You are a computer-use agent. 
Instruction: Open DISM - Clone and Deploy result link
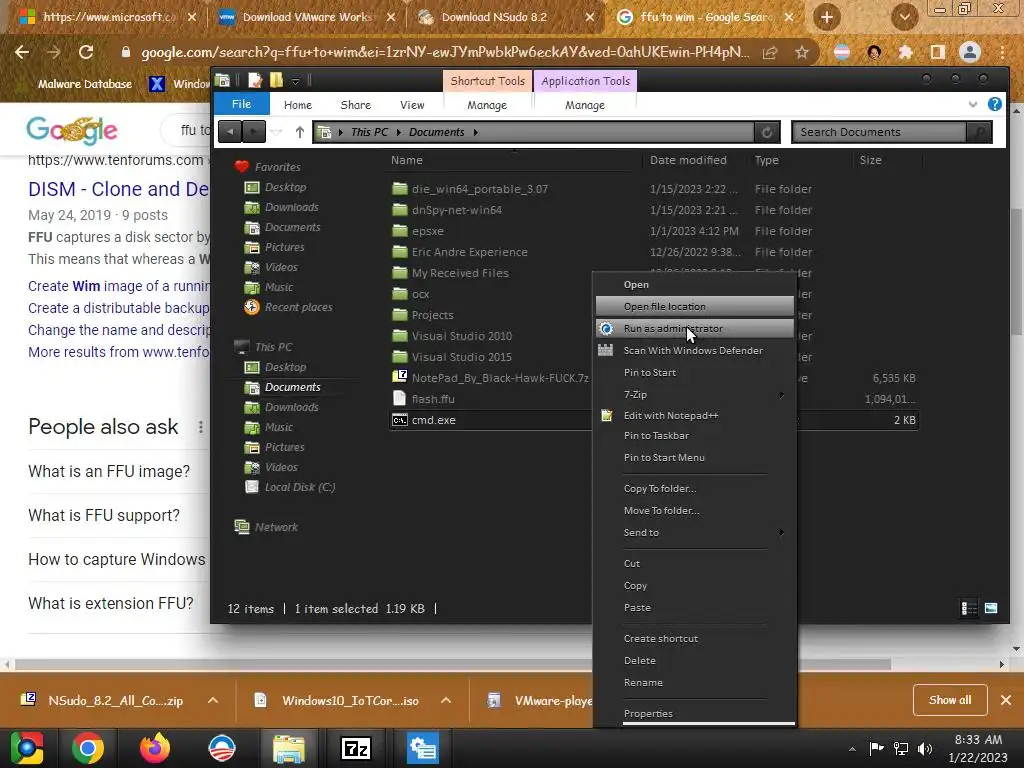tap(119, 189)
